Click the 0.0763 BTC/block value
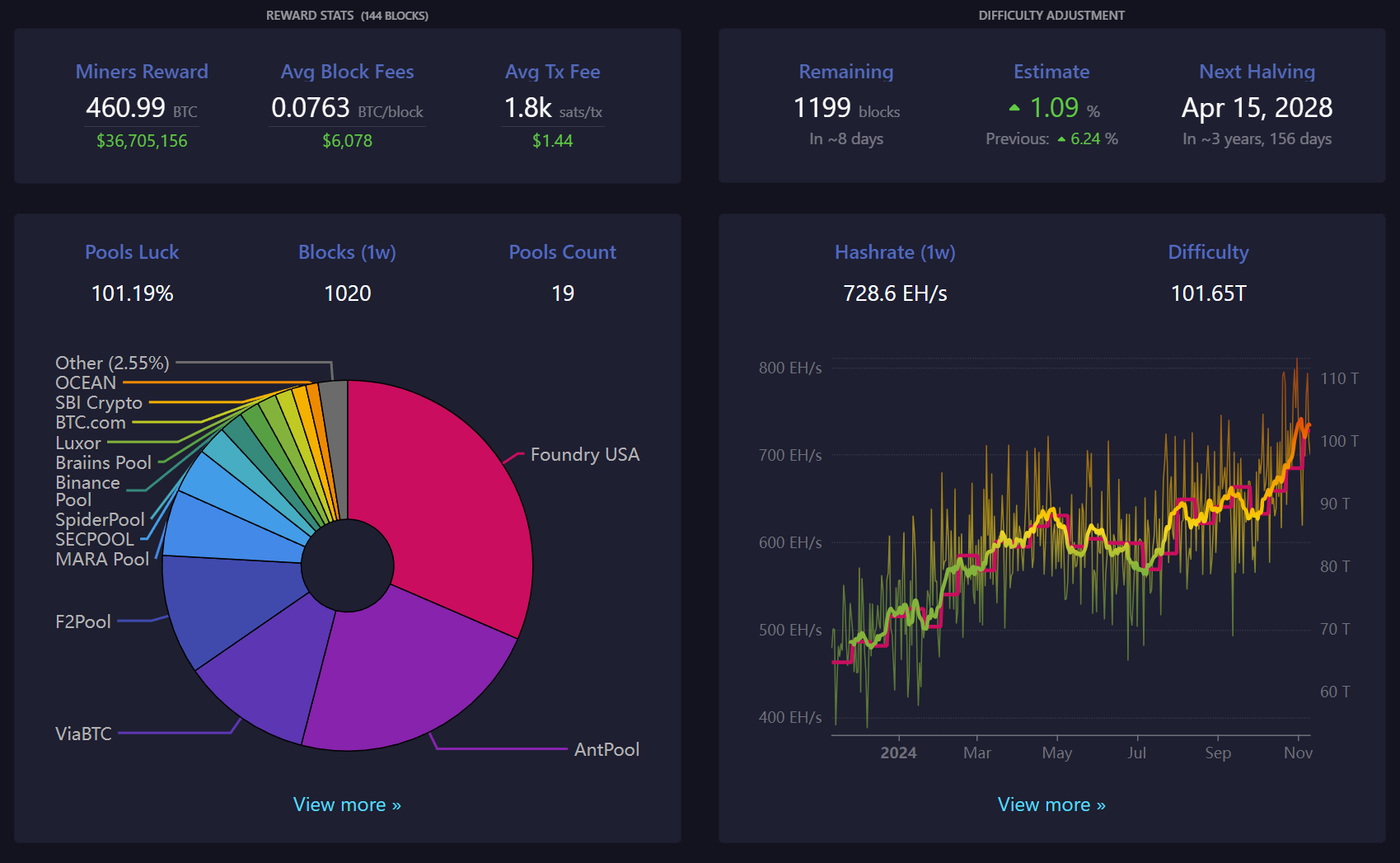Image resolution: width=1400 pixels, height=863 pixels. pyautogui.click(x=347, y=108)
